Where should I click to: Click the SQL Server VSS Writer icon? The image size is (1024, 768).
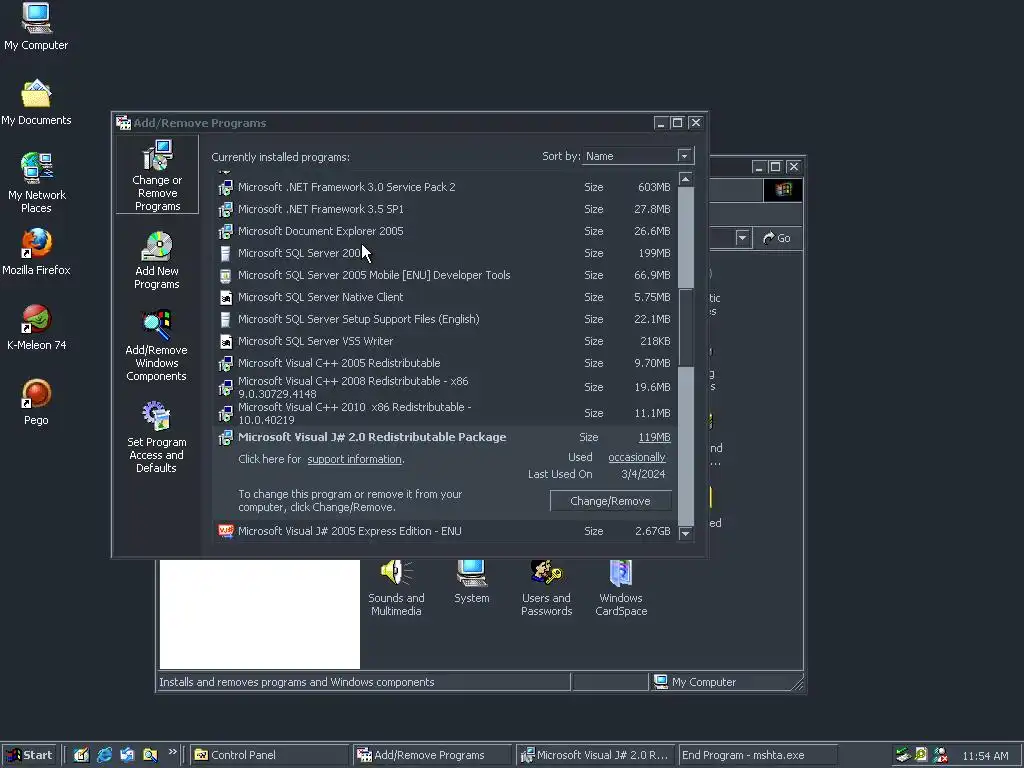click(225, 342)
